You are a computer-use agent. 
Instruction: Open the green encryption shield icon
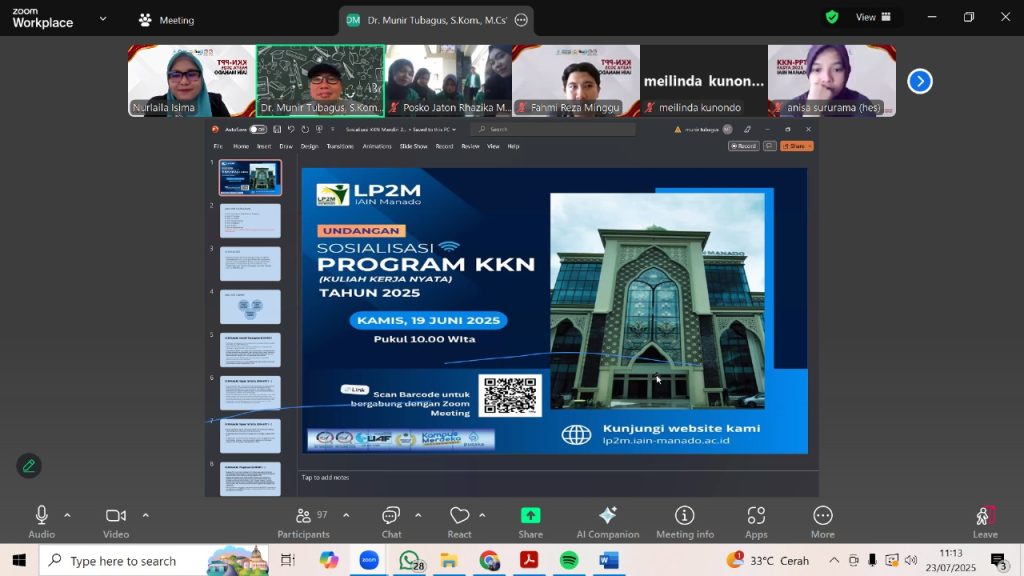point(832,17)
